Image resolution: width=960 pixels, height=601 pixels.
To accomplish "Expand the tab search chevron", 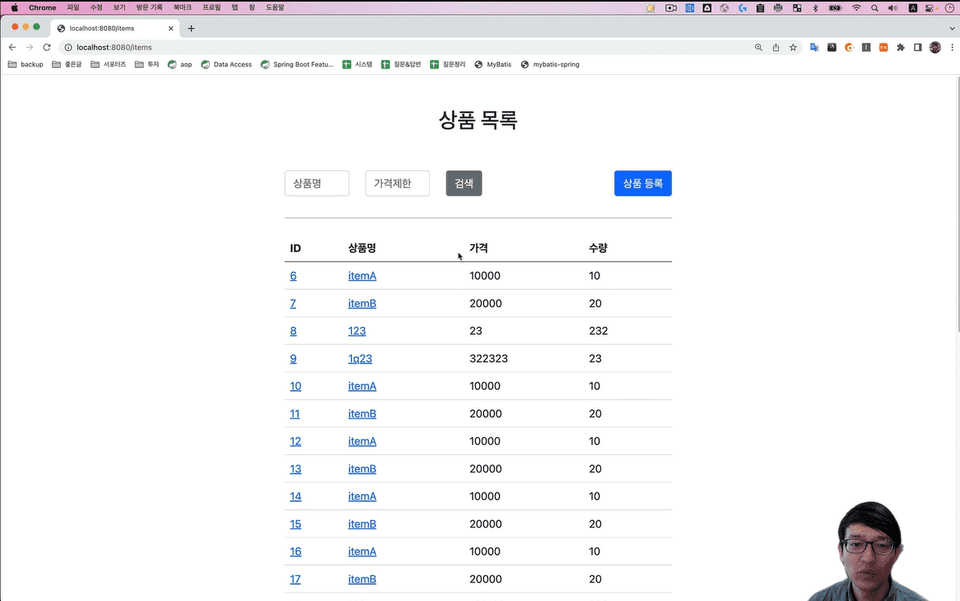I will (952, 28).
